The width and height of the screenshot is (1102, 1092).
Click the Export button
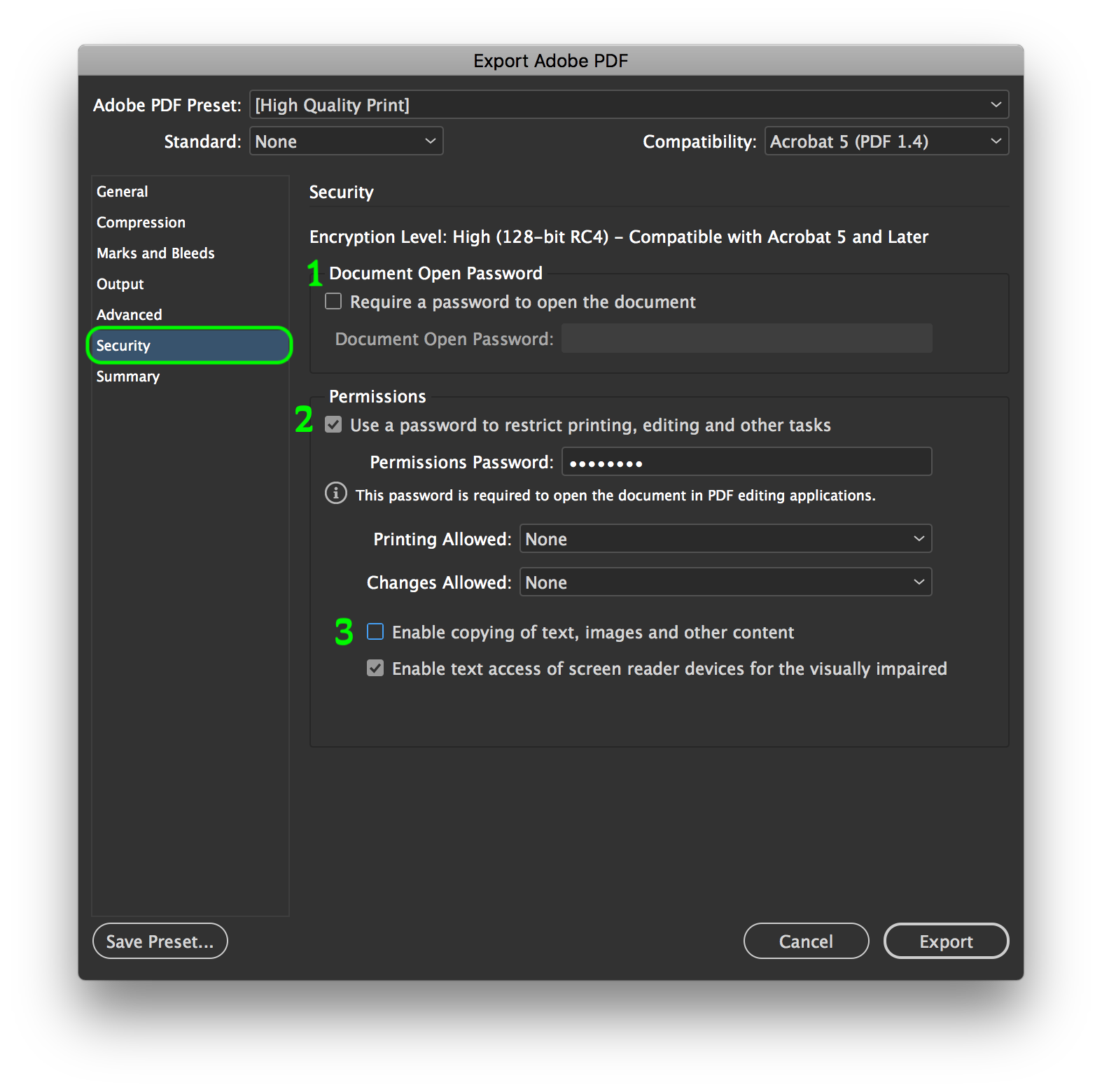[946, 941]
